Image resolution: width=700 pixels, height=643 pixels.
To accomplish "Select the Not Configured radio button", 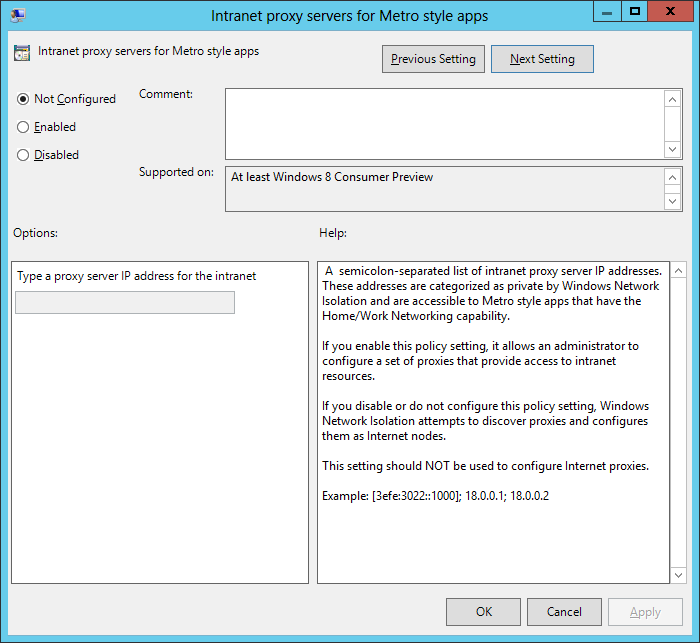I will (23, 99).
